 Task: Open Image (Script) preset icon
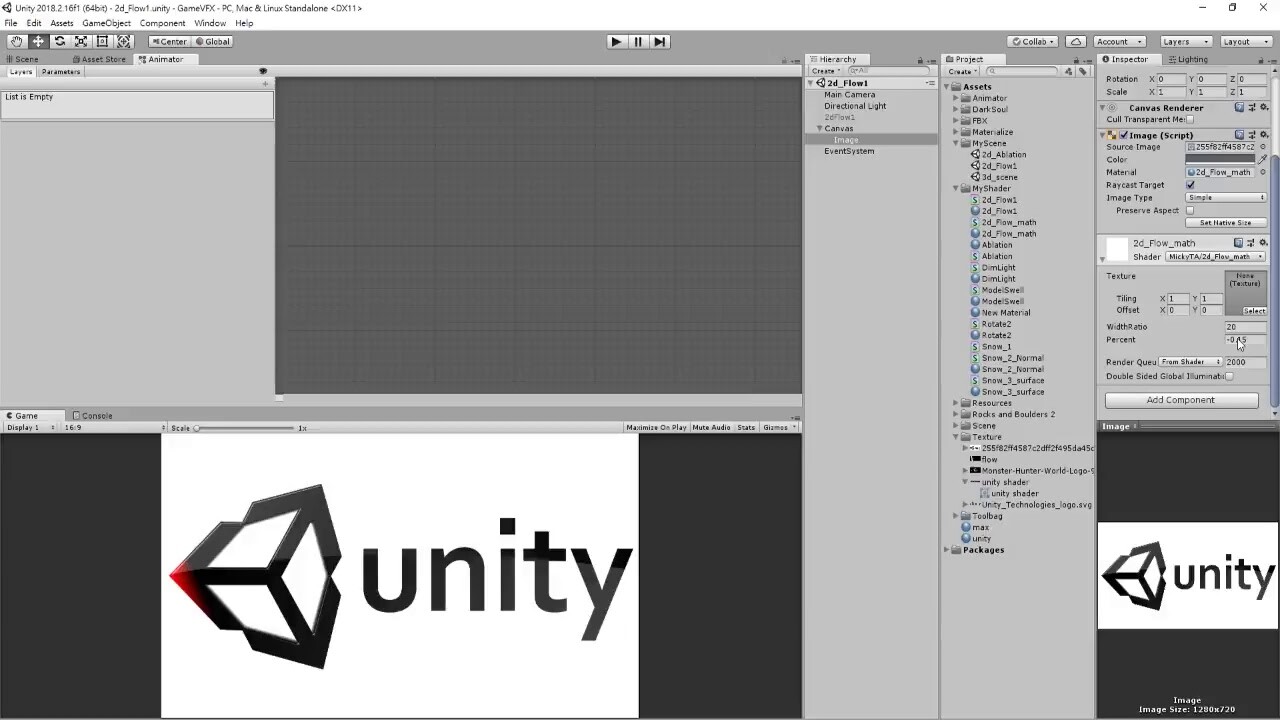(x=1251, y=134)
